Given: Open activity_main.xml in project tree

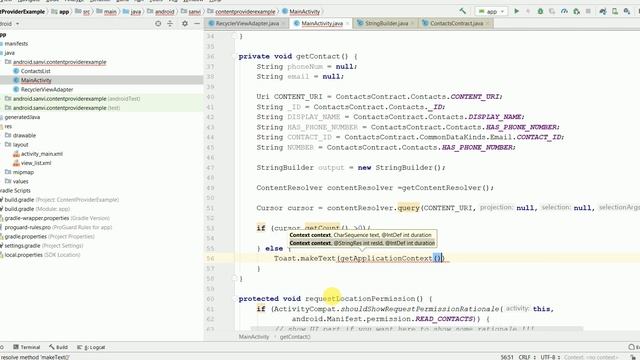Looking at the screenshot, I should [42, 154].
